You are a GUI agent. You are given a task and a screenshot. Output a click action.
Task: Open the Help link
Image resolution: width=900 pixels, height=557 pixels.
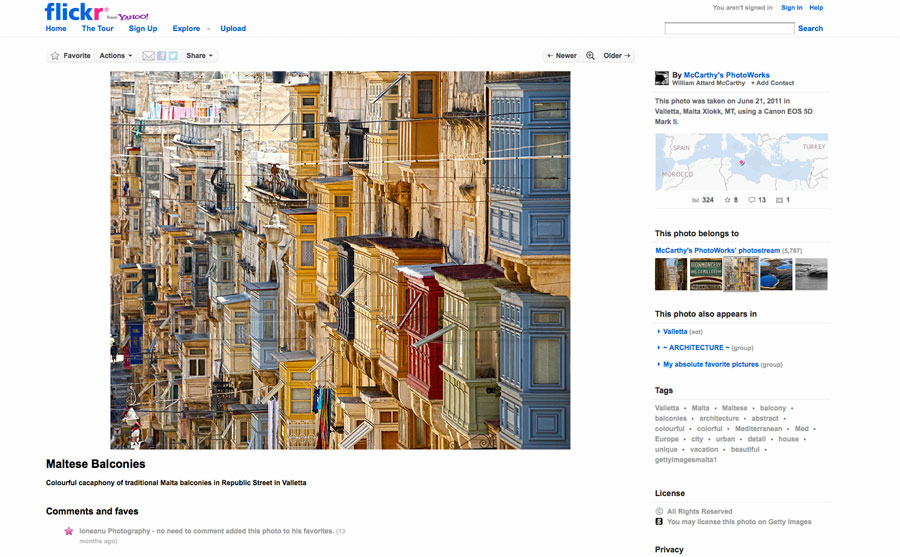816,7
